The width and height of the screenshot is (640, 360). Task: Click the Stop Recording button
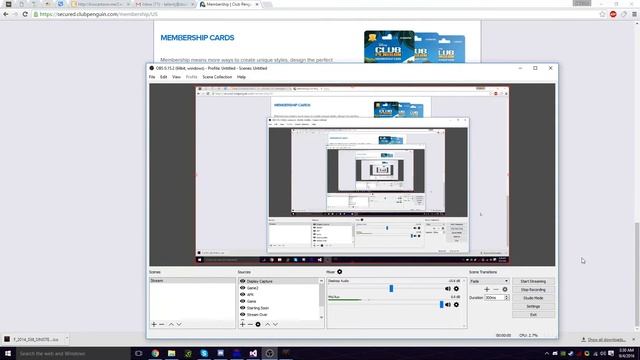click(533, 290)
